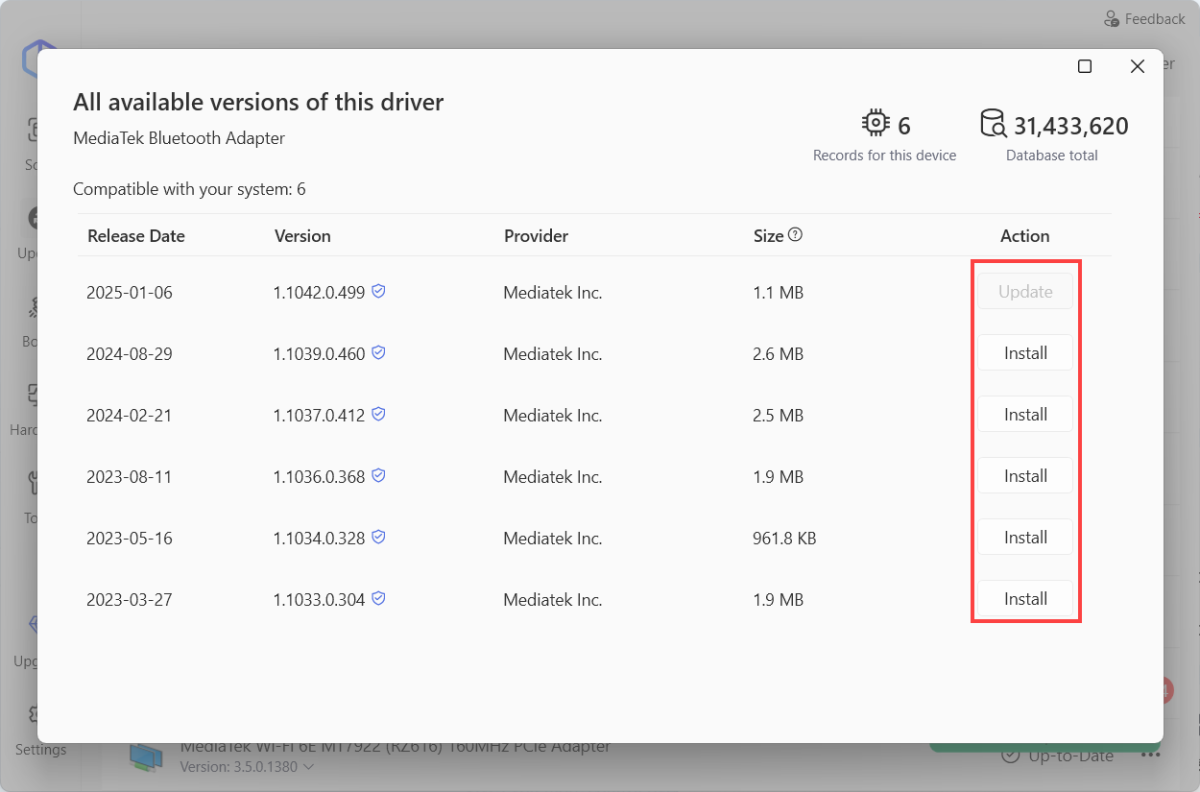
Task: Open more options for Wi-Fi adapter row
Action: (x=1150, y=756)
